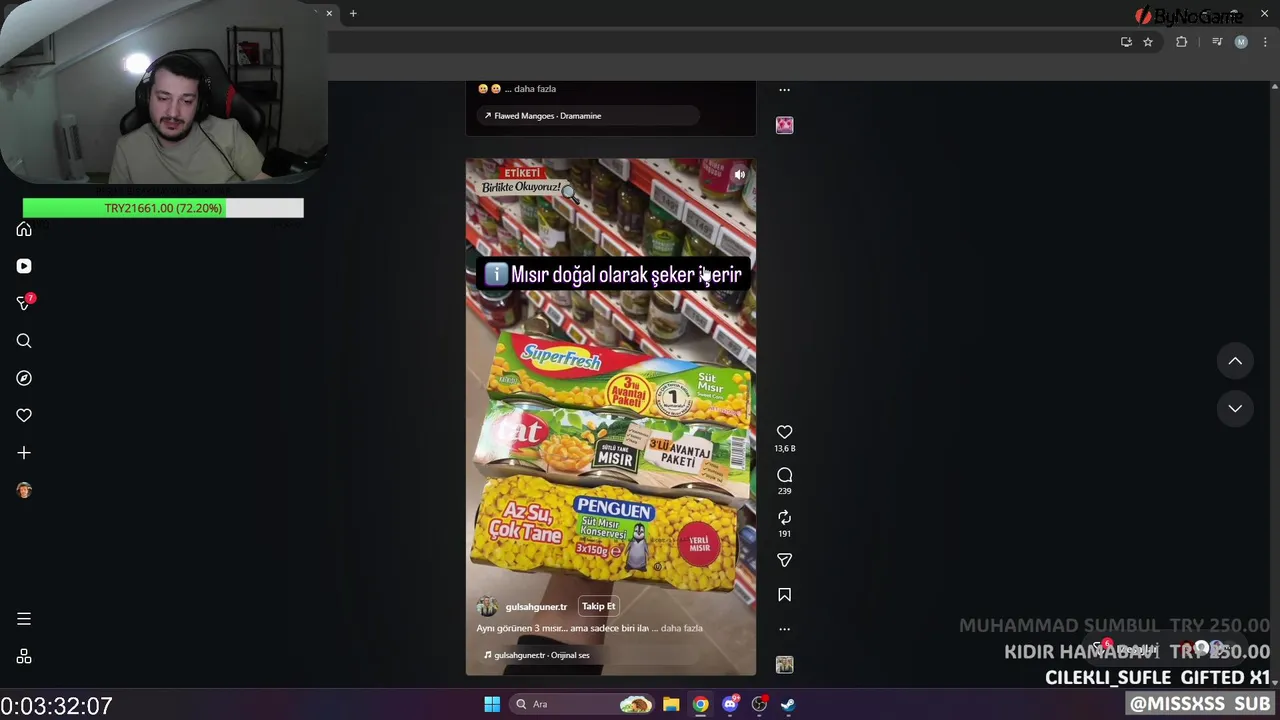
Task: Expand reel caption with 'daha fazla'
Action: (x=681, y=628)
